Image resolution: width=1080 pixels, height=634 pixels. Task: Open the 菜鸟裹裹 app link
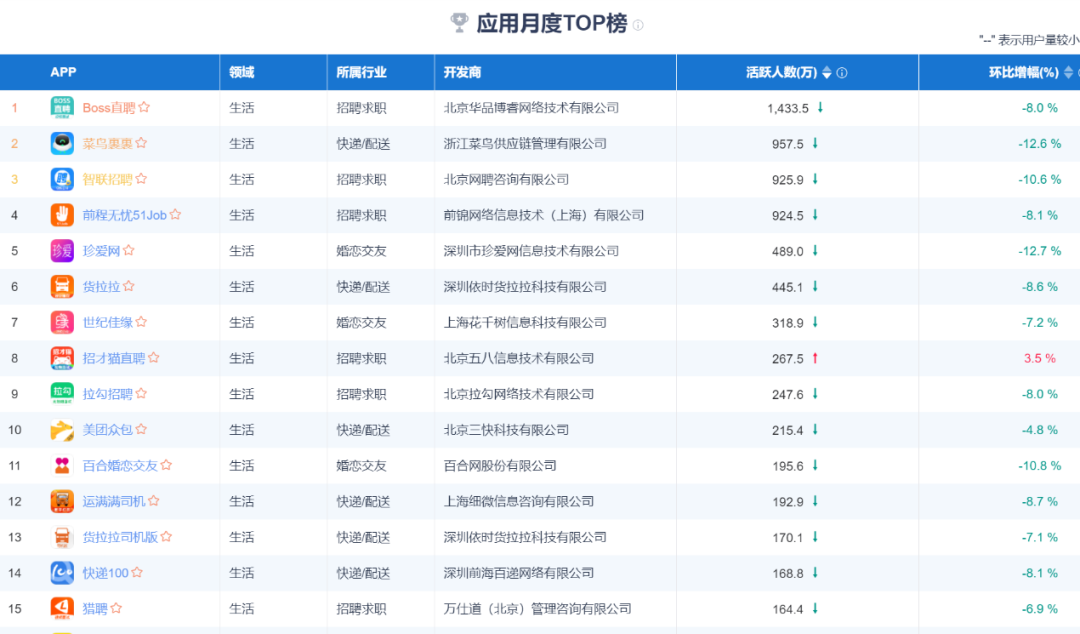(x=107, y=143)
